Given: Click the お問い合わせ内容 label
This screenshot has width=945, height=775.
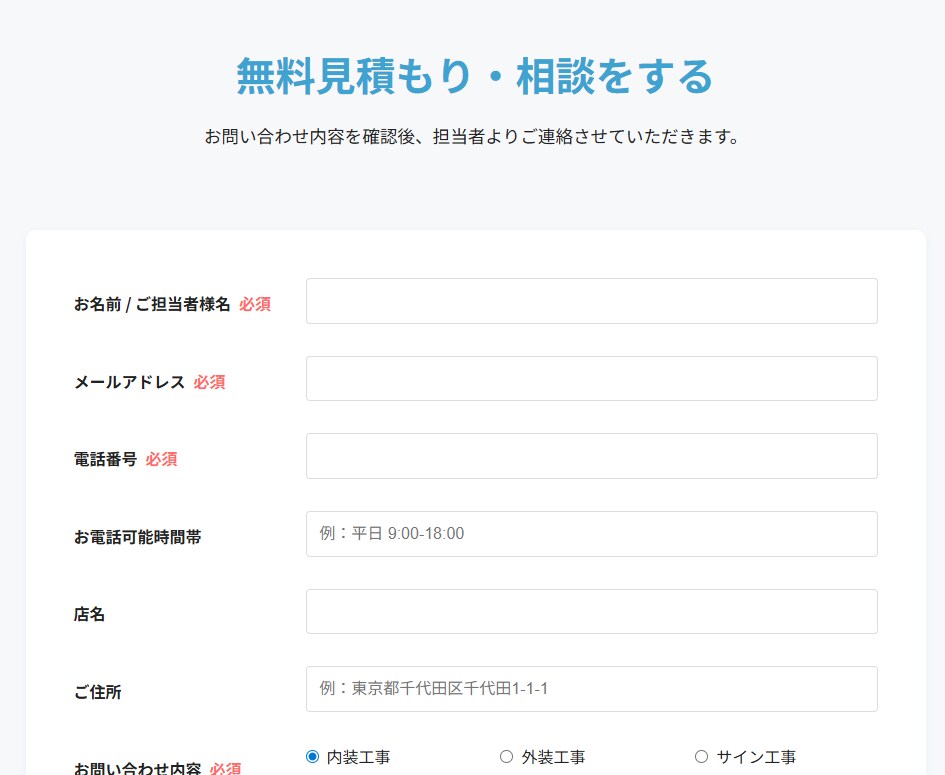Looking at the screenshot, I should tap(137, 768).
